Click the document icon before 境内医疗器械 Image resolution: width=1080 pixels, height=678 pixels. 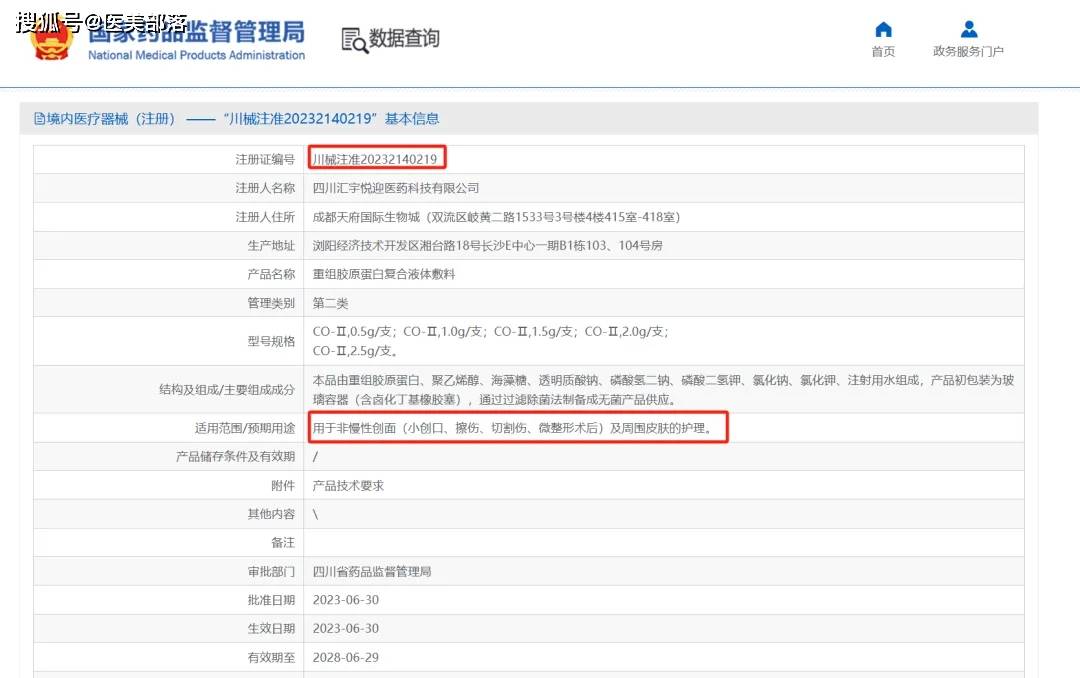(39, 119)
